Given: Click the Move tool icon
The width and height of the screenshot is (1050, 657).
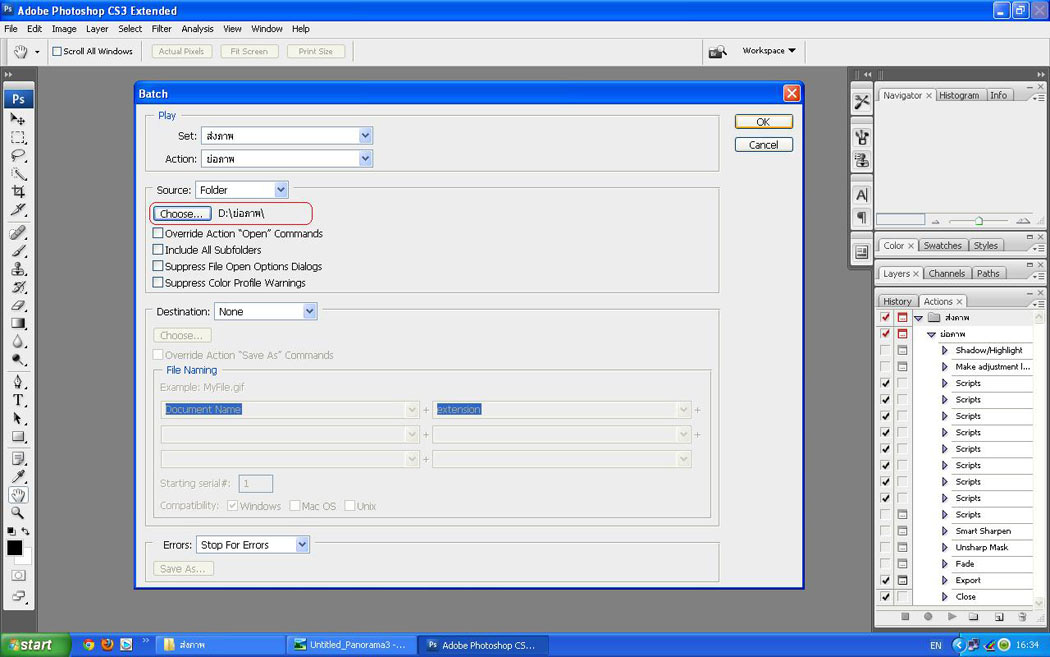Looking at the screenshot, I should point(18,119).
